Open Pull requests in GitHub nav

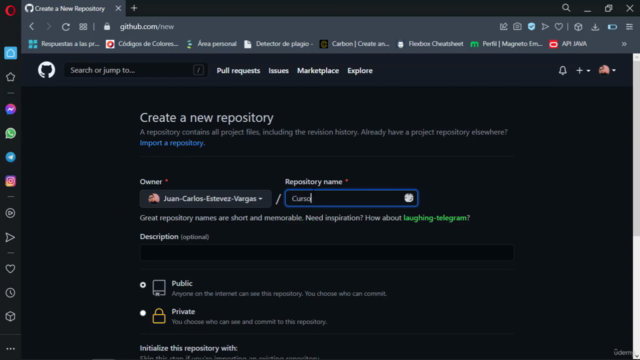[238, 71]
